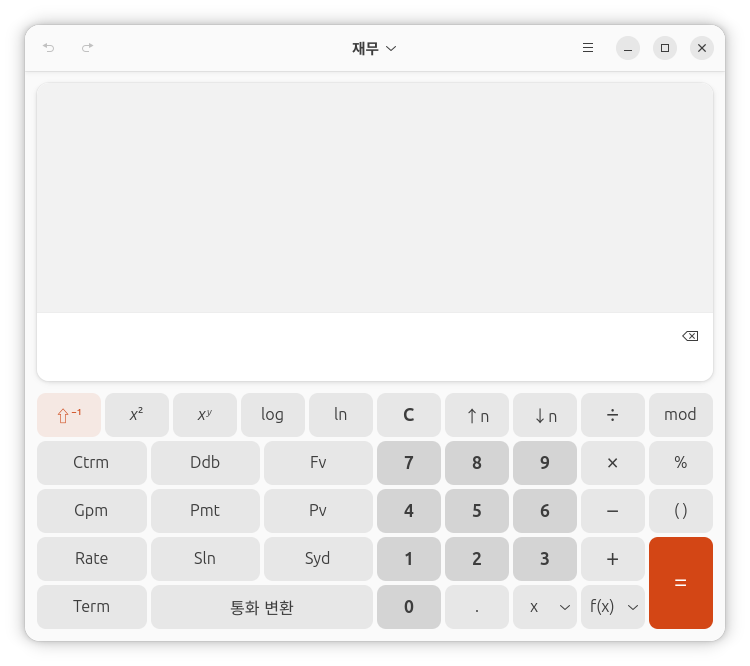Click the Pmt payment button
Image resolution: width=750 pixels, height=666 pixels.
(x=205, y=511)
